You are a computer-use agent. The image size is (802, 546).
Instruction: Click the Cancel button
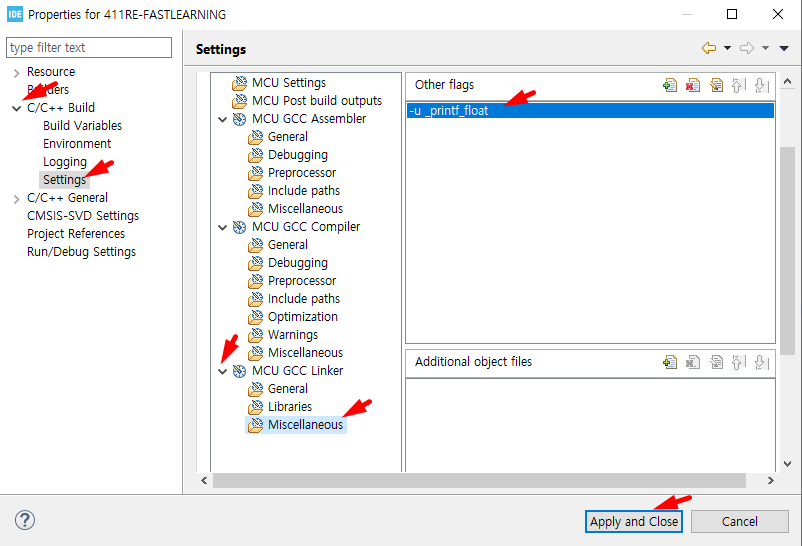(x=739, y=521)
